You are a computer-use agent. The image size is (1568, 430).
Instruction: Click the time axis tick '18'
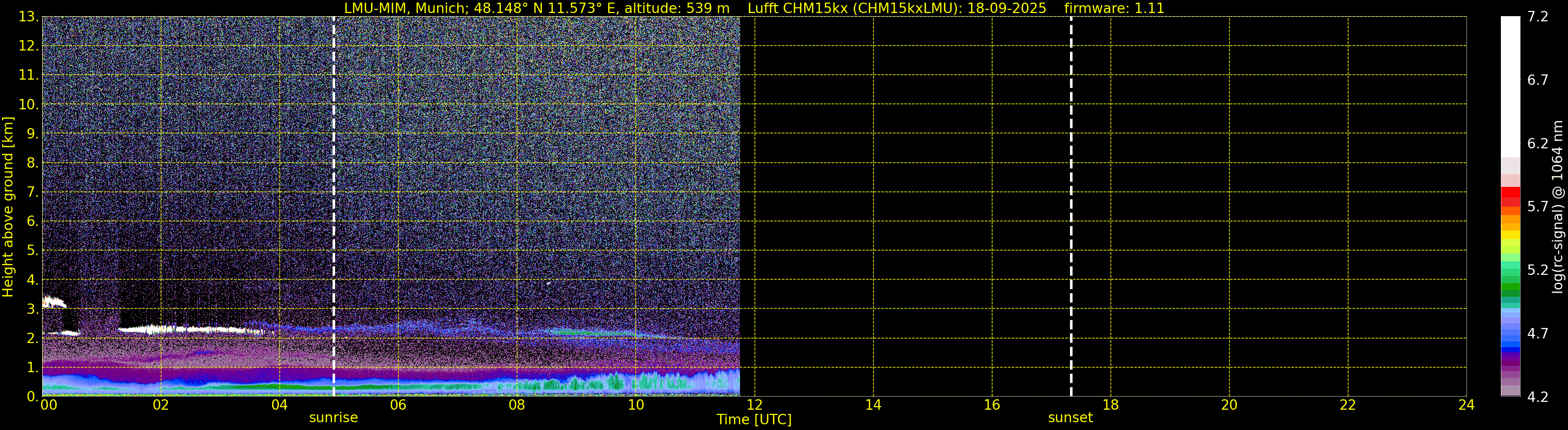click(1110, 405)
